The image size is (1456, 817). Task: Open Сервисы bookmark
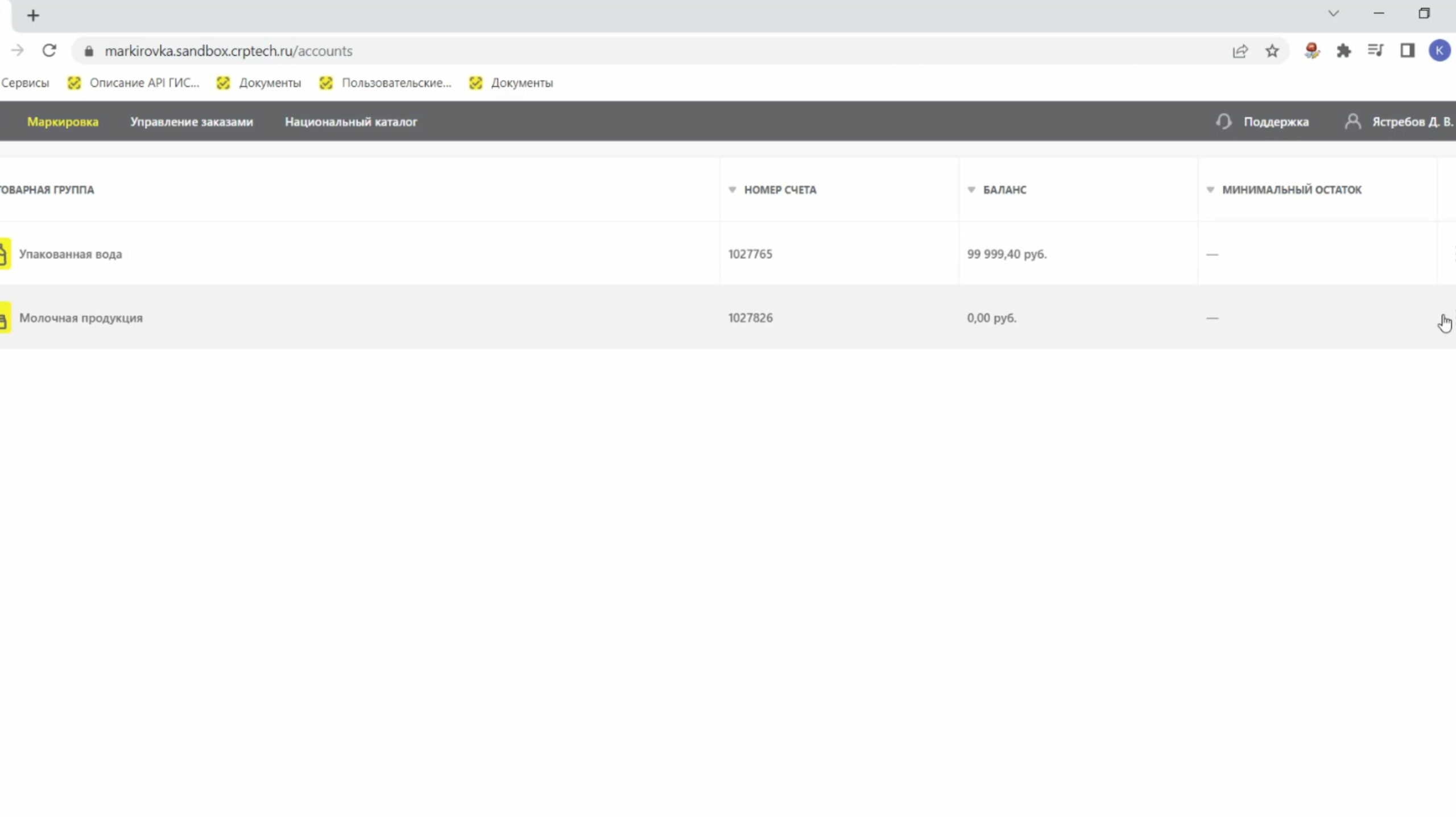pyautogui.click(x=25, y=83)
